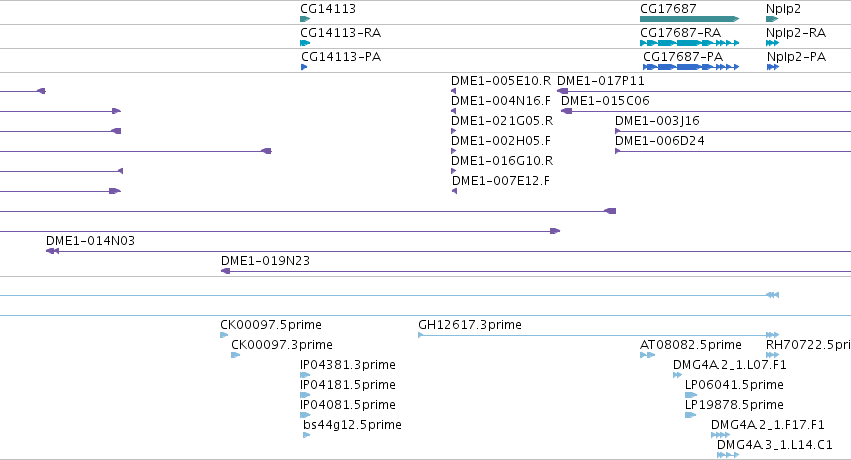
Task: Click the arrow glyphs under DMG4A.2_1.F17.F1
Action: click(720, 435)
